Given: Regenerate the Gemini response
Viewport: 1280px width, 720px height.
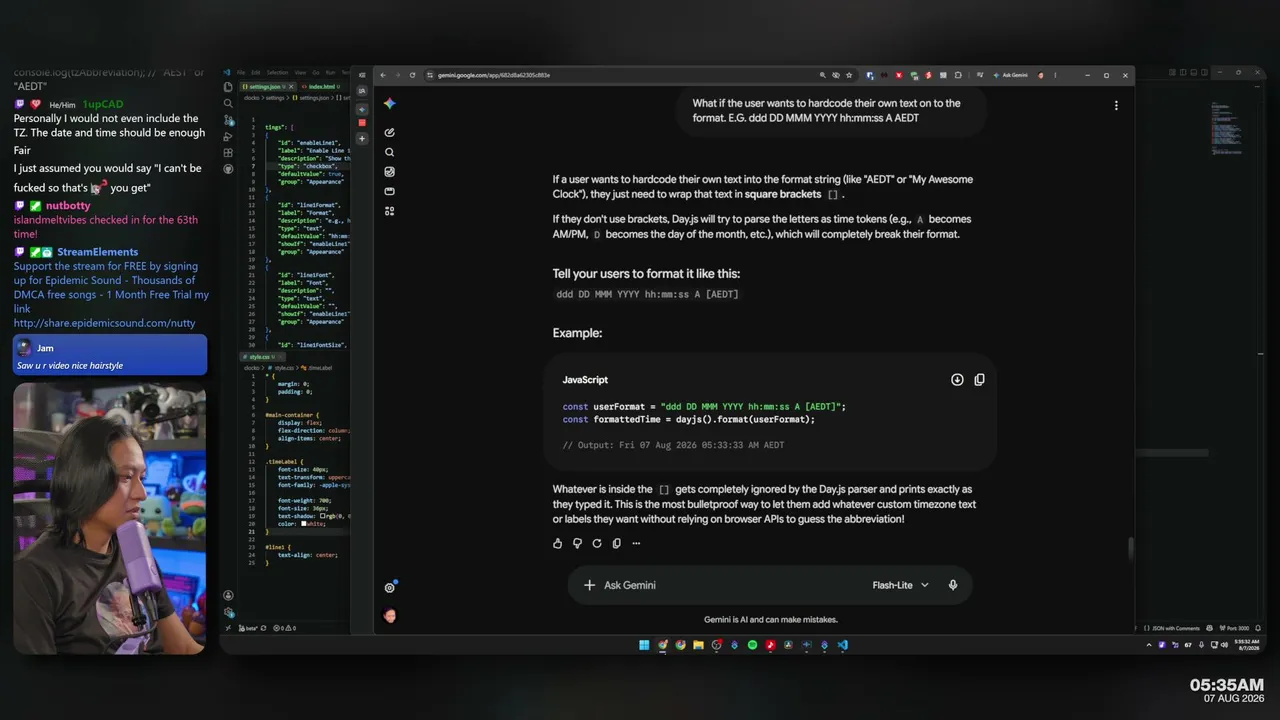Looking at the screenshot, I should 597,543.
